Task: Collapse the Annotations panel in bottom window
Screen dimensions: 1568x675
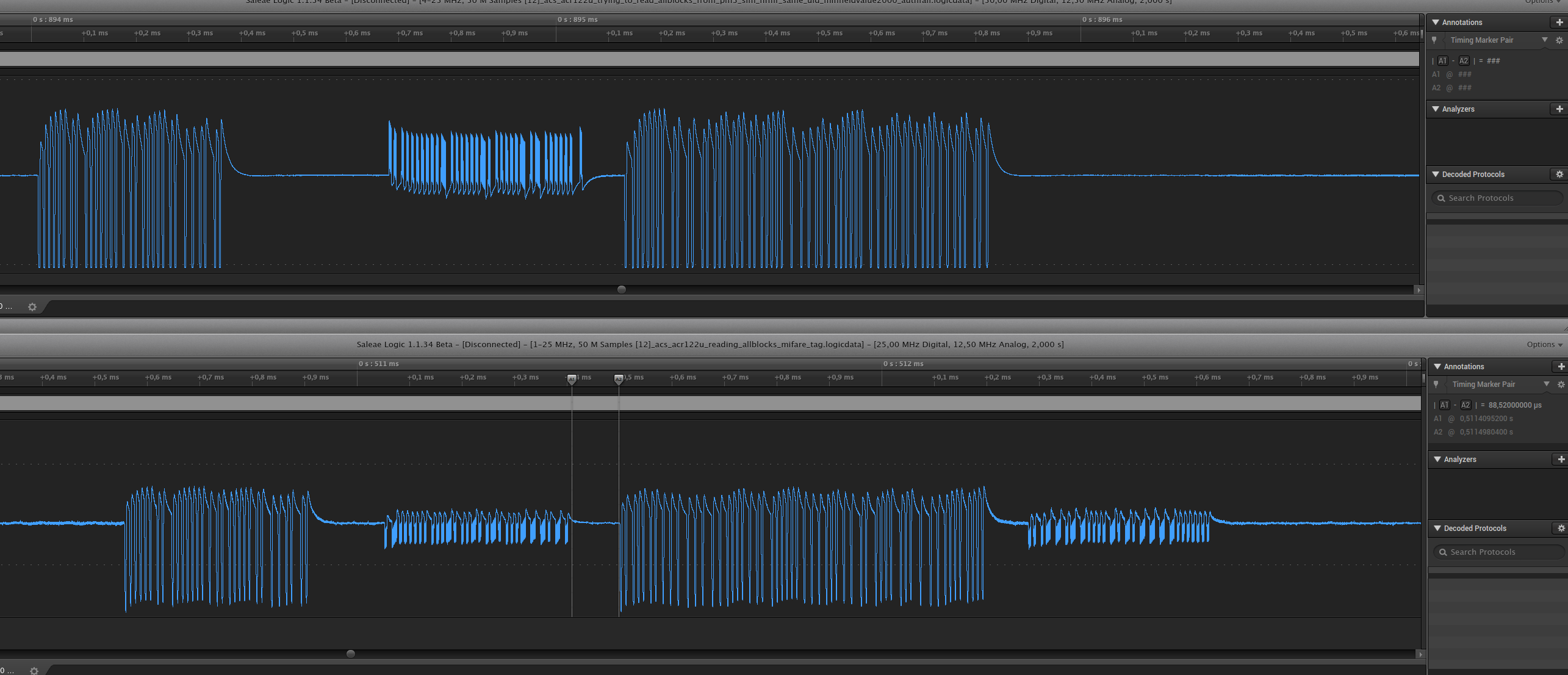Action: tap(1437, 367)
